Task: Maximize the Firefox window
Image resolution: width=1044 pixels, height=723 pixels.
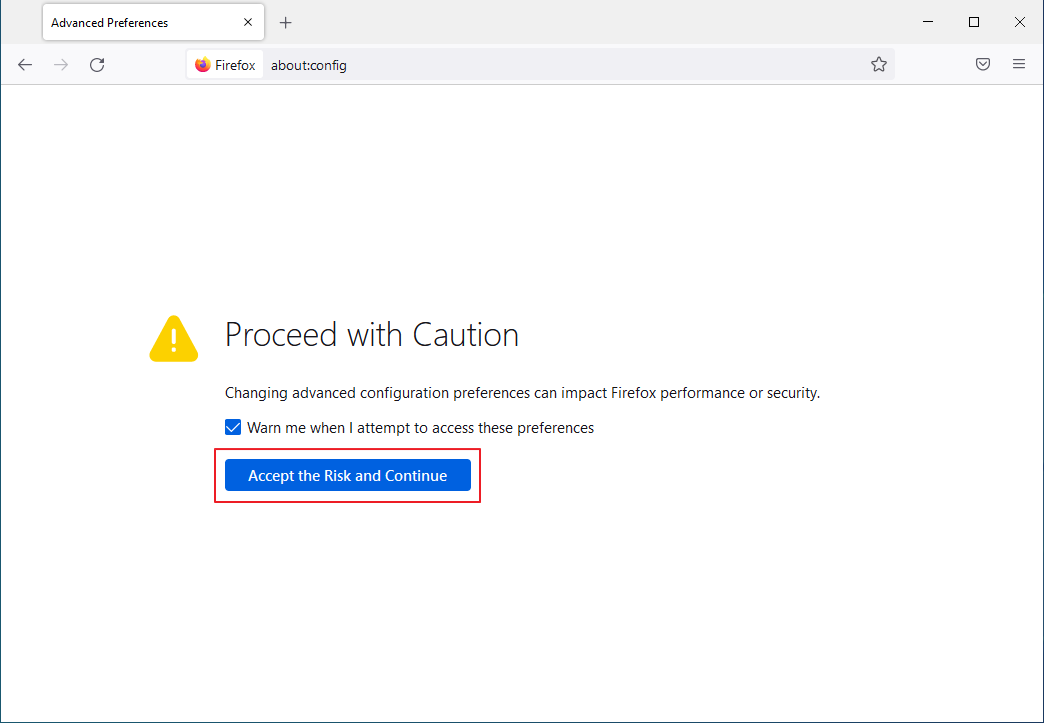Action: click(x=974, y=22)
